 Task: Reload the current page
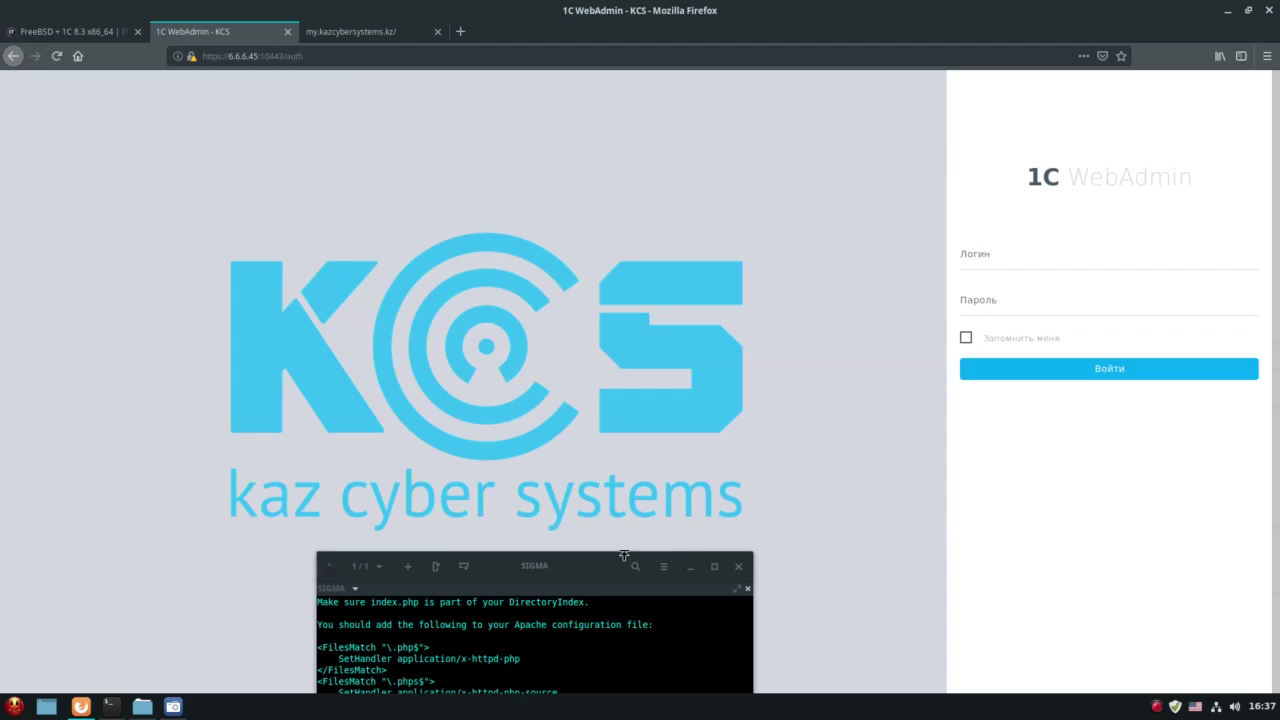click(57, 56)
